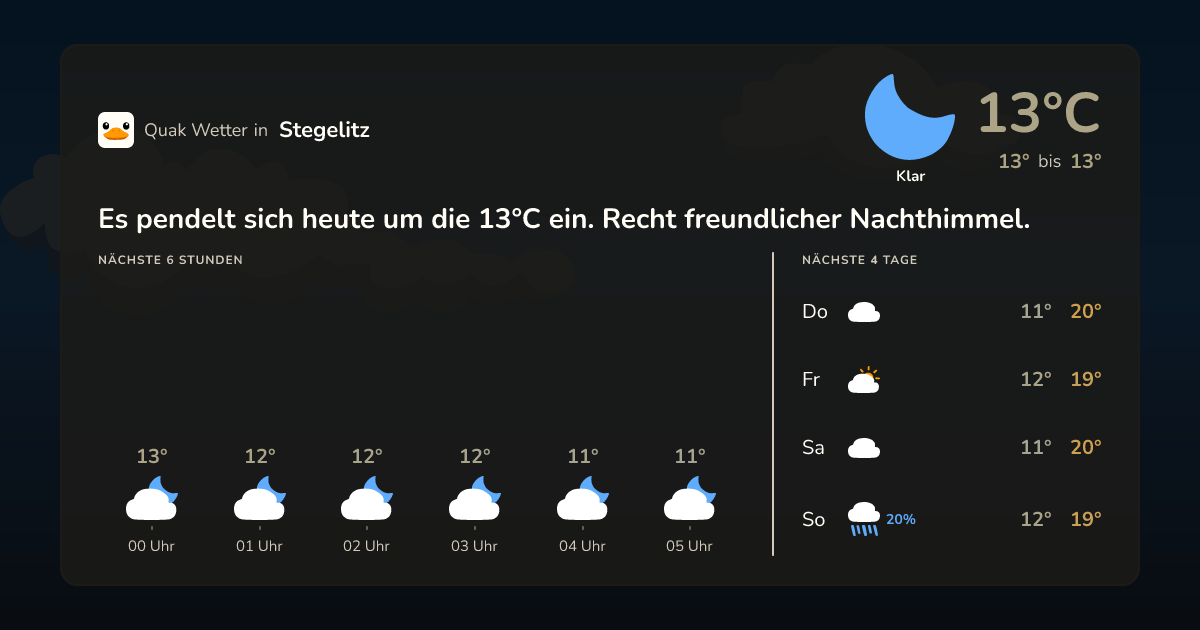
Task: Click the low 11° for Do
Action: (1036, 312)
